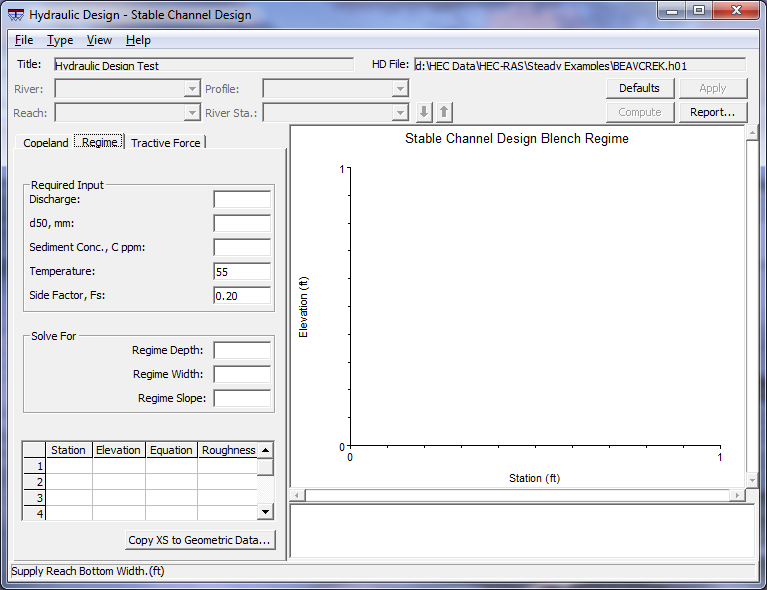
Task: Select the Copeland tab
Action: [46, 143]
